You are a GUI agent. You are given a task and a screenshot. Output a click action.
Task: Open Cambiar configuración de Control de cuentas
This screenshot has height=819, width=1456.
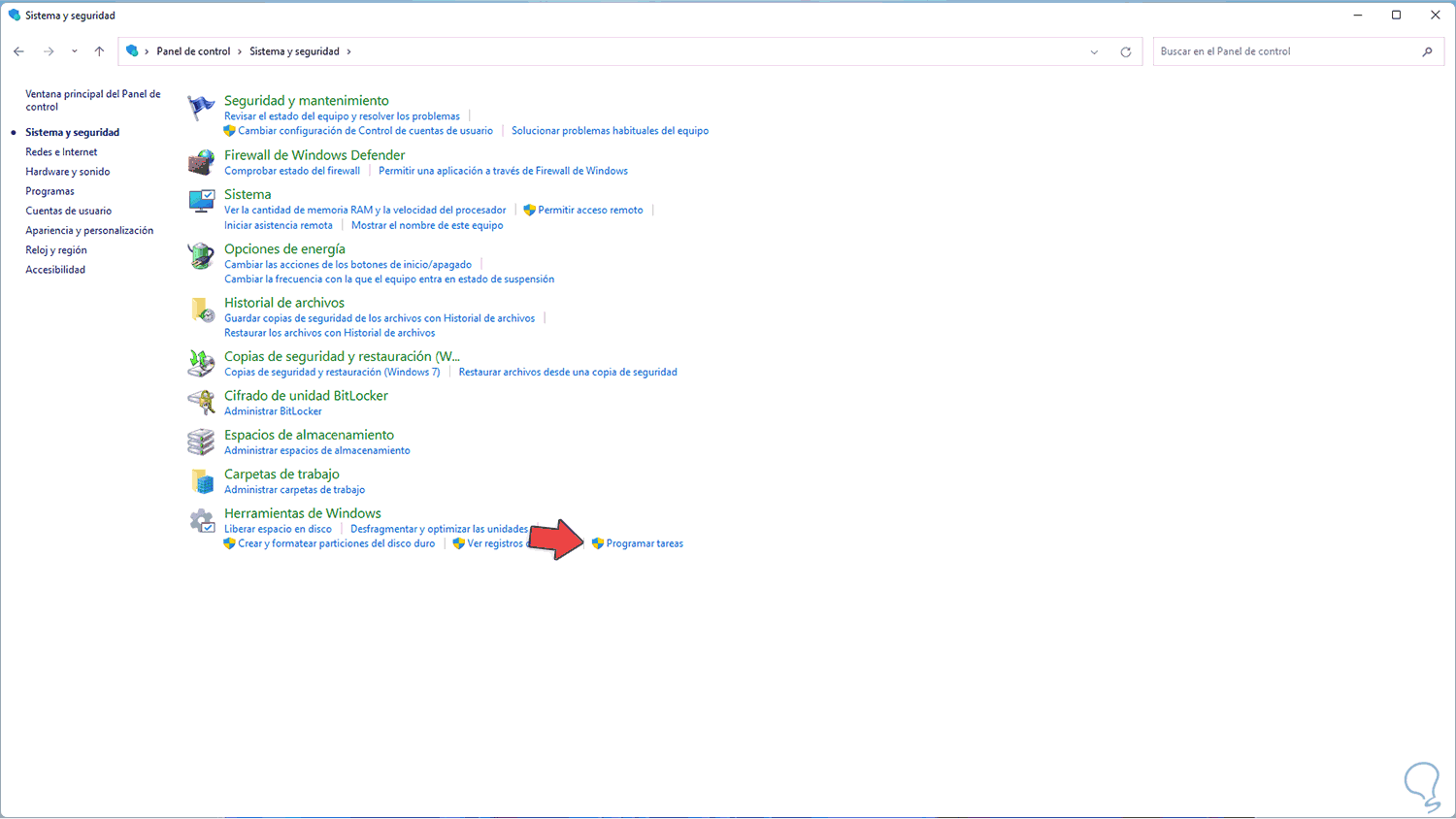(x=365, y=131)
